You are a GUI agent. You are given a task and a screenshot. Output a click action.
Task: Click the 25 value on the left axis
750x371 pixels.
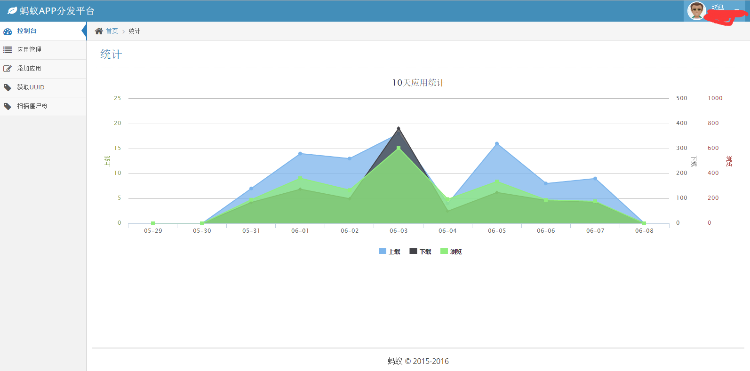[x=118, y=98]
